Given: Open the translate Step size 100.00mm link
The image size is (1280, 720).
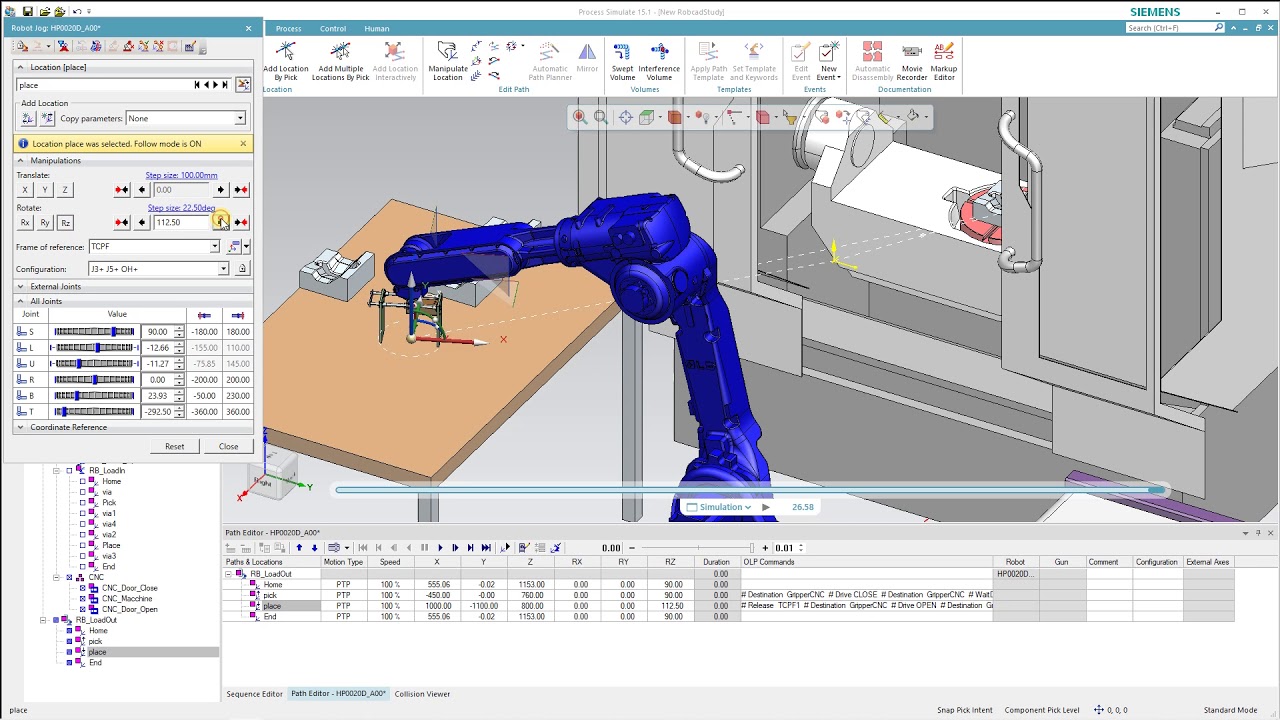Looking at the screenshot, I should click(x=181, y=175).
